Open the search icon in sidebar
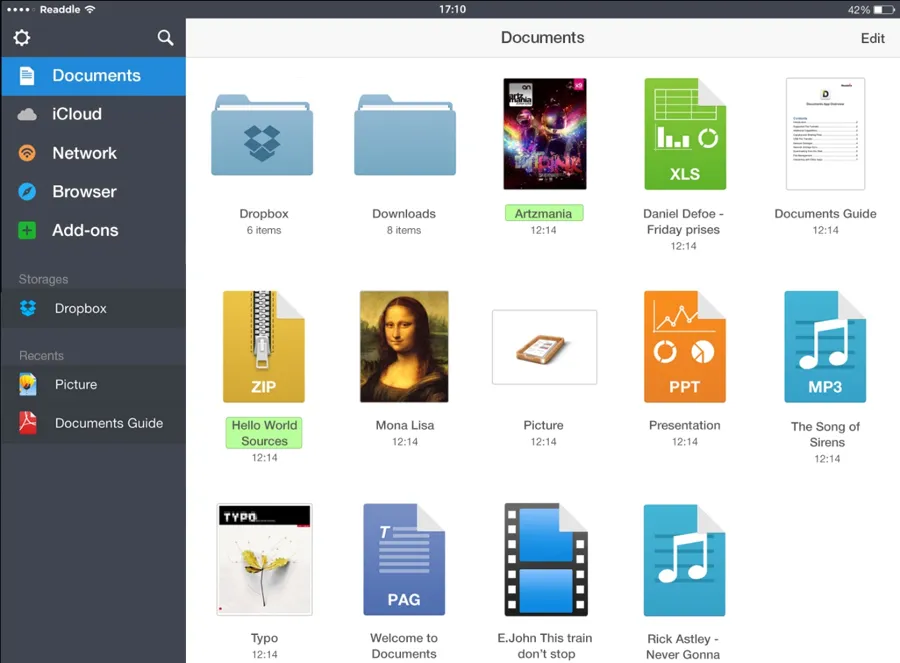The width and height of the screenshot is (900, 663). click(166, 38)
